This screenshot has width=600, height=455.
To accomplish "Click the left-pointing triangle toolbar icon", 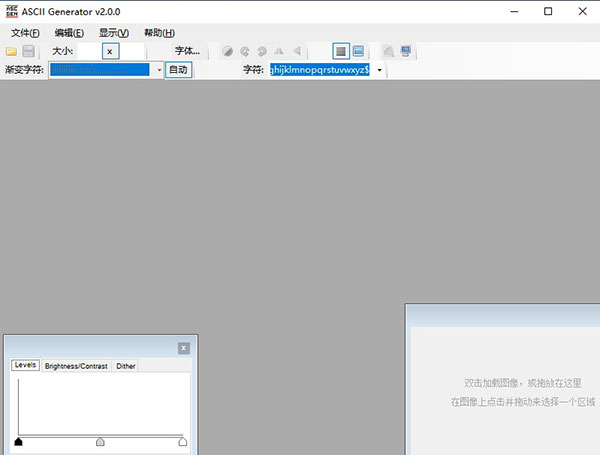I will (297, 51).
